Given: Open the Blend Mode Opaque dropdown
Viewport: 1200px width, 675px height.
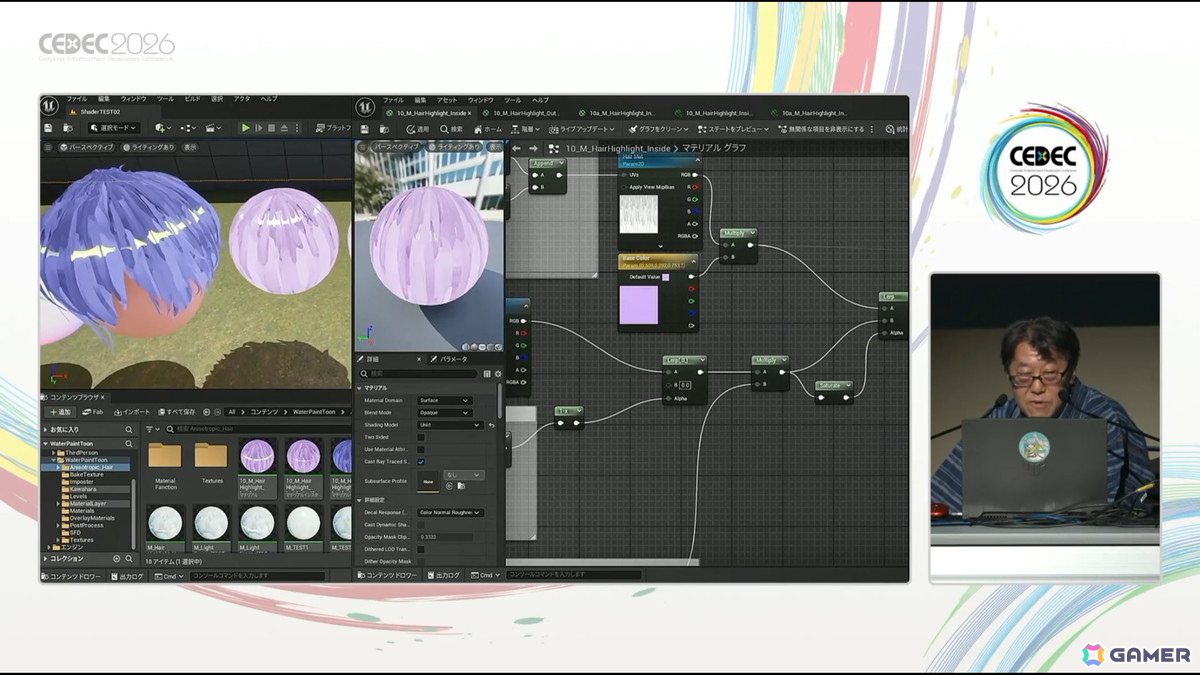Looking at the screenshot, I should coord(444,412).
